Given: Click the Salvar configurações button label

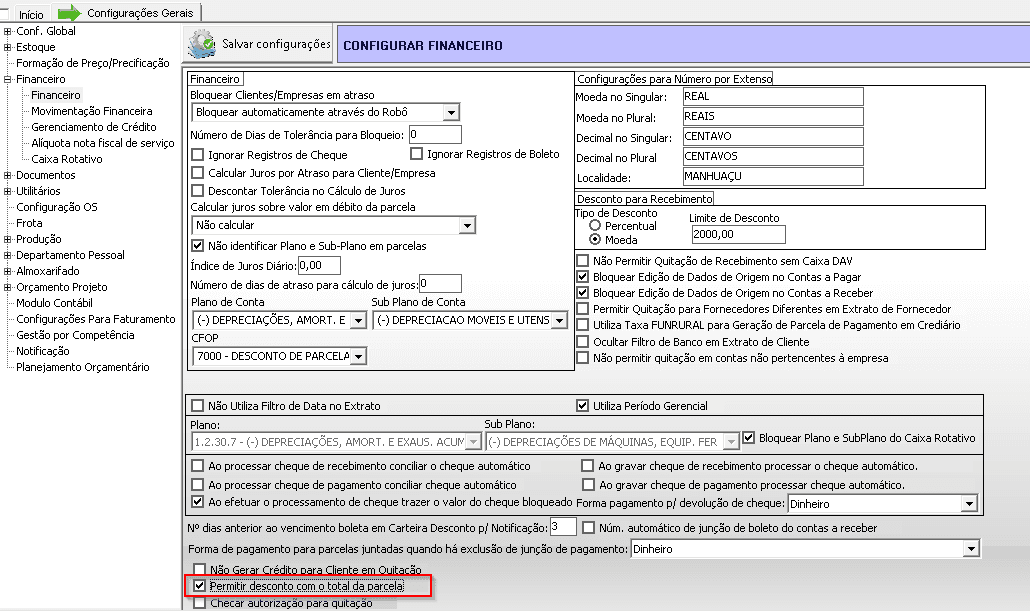Looking at the screenshot, I should (x=277, y=44).
